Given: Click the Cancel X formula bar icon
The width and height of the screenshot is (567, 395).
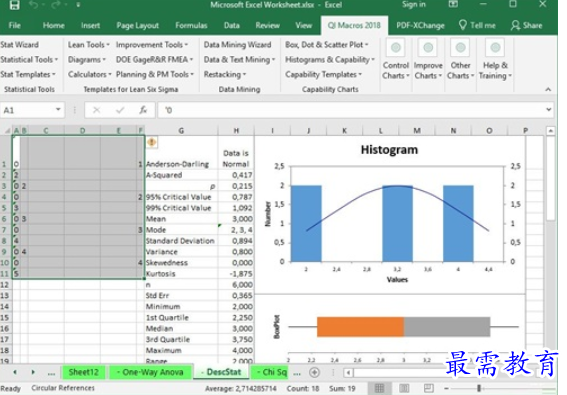Looking at the screenshot, I should point(97,110).
